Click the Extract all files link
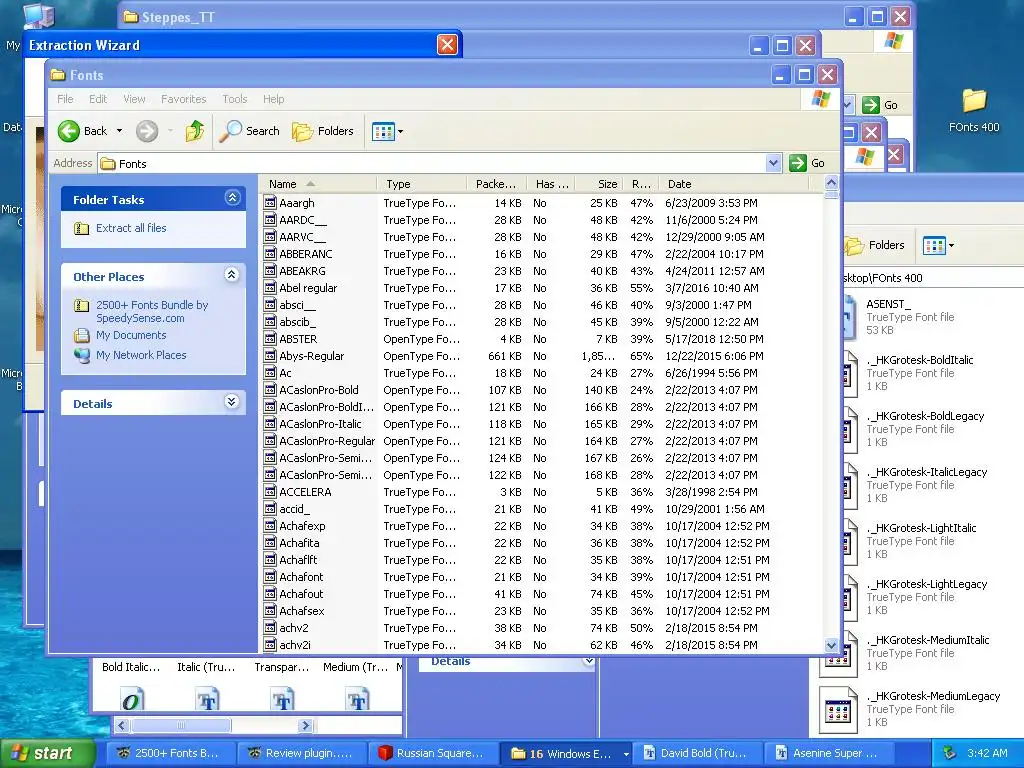Viewport: 1024px width, 768px height. click(x=131, y=228)
